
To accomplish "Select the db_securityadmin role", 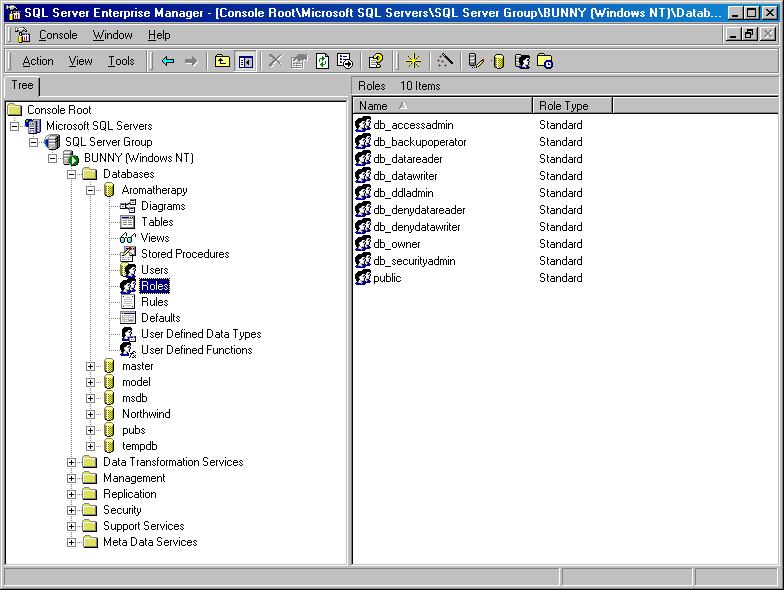I will pyautogui.click(x=414, y=261).
